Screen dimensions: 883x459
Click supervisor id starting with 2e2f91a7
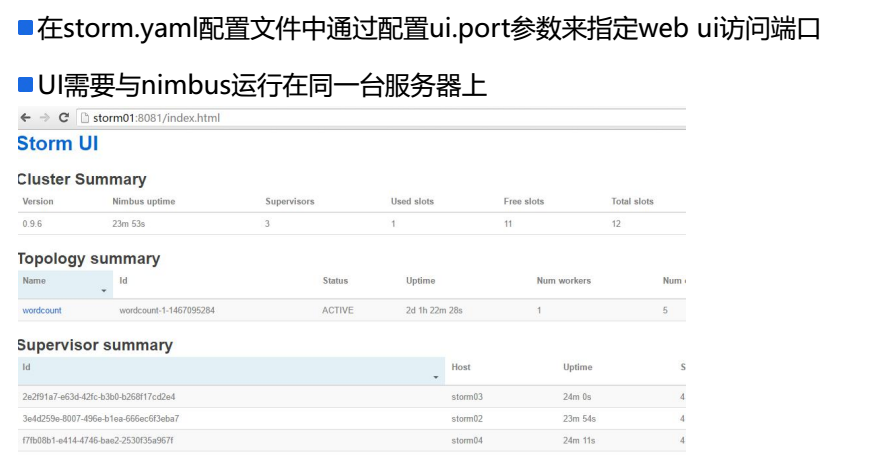[x=99, y=396]
